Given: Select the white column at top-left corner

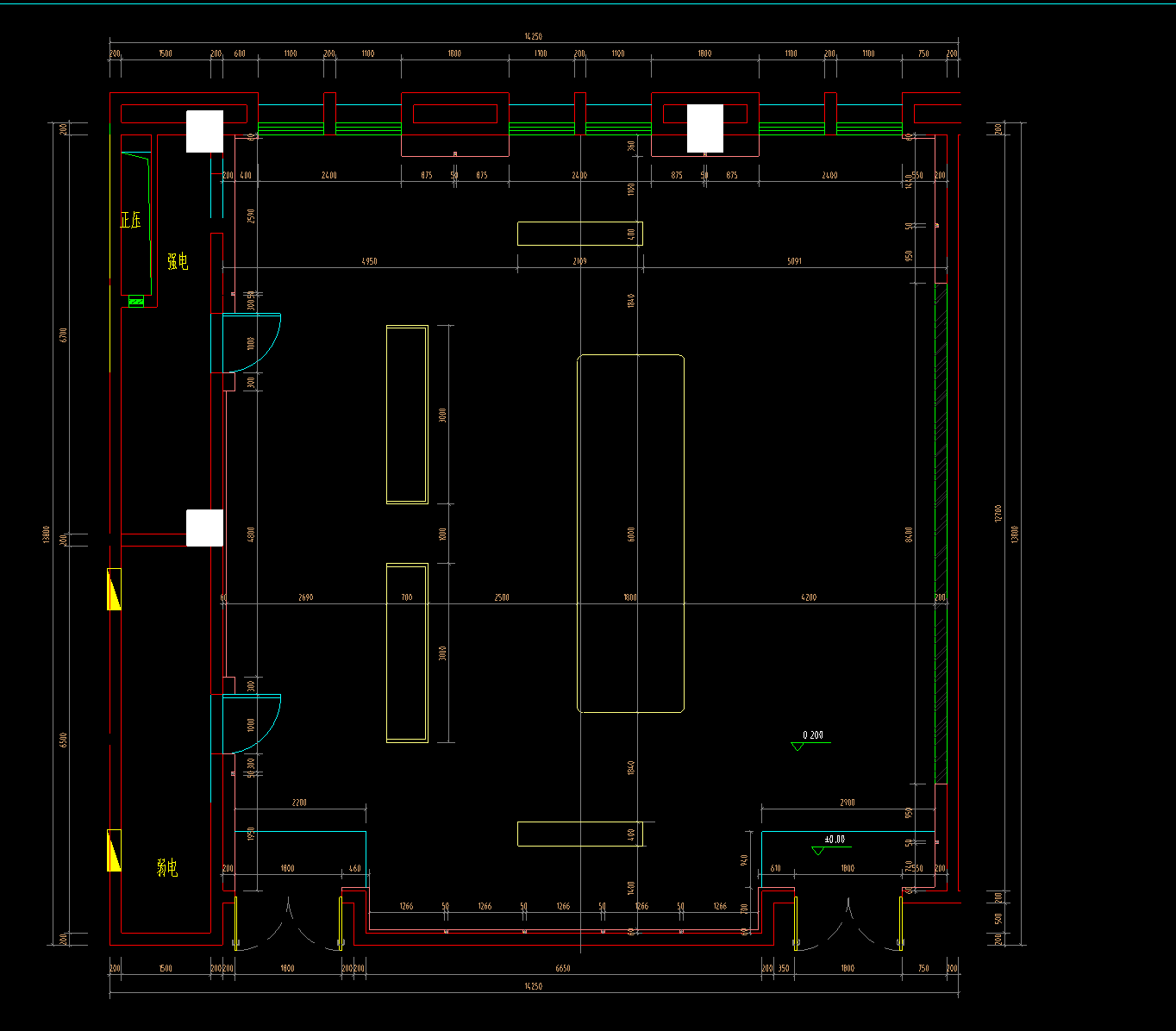Looking at the screenshot, I should tap(205, 131).
